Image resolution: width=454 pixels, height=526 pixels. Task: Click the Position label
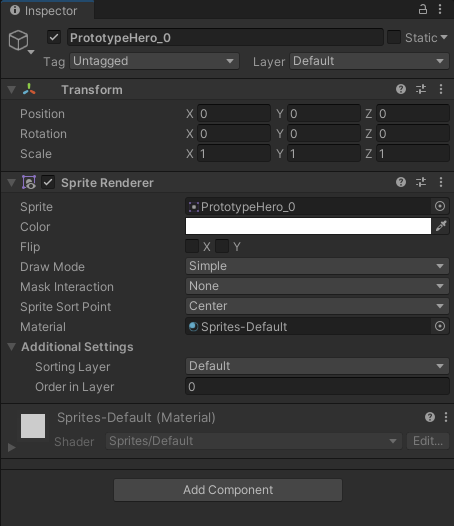pos(42,114)
